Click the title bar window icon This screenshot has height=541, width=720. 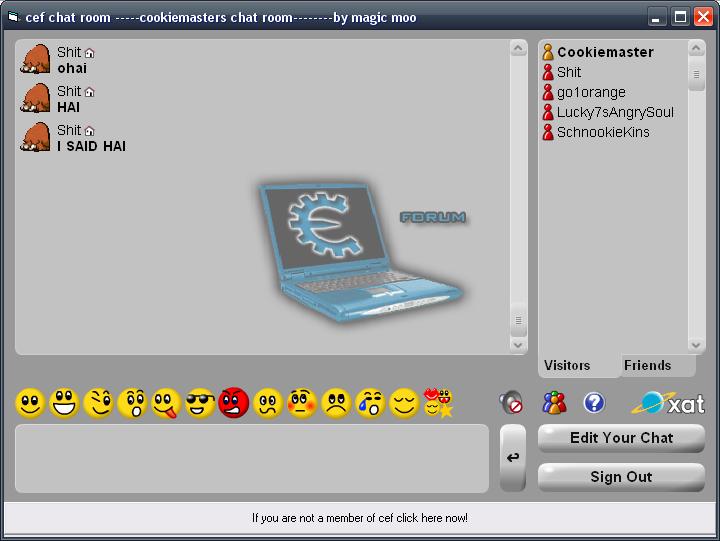coord(14,18)
